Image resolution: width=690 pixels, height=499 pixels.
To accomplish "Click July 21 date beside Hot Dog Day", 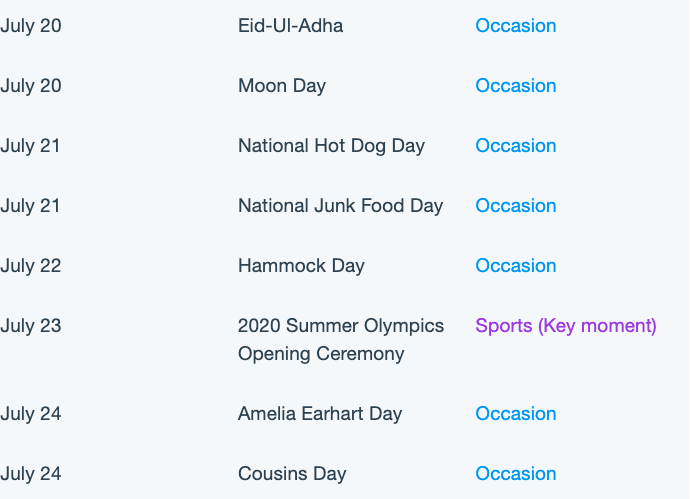I will click(x=30, y=147).
